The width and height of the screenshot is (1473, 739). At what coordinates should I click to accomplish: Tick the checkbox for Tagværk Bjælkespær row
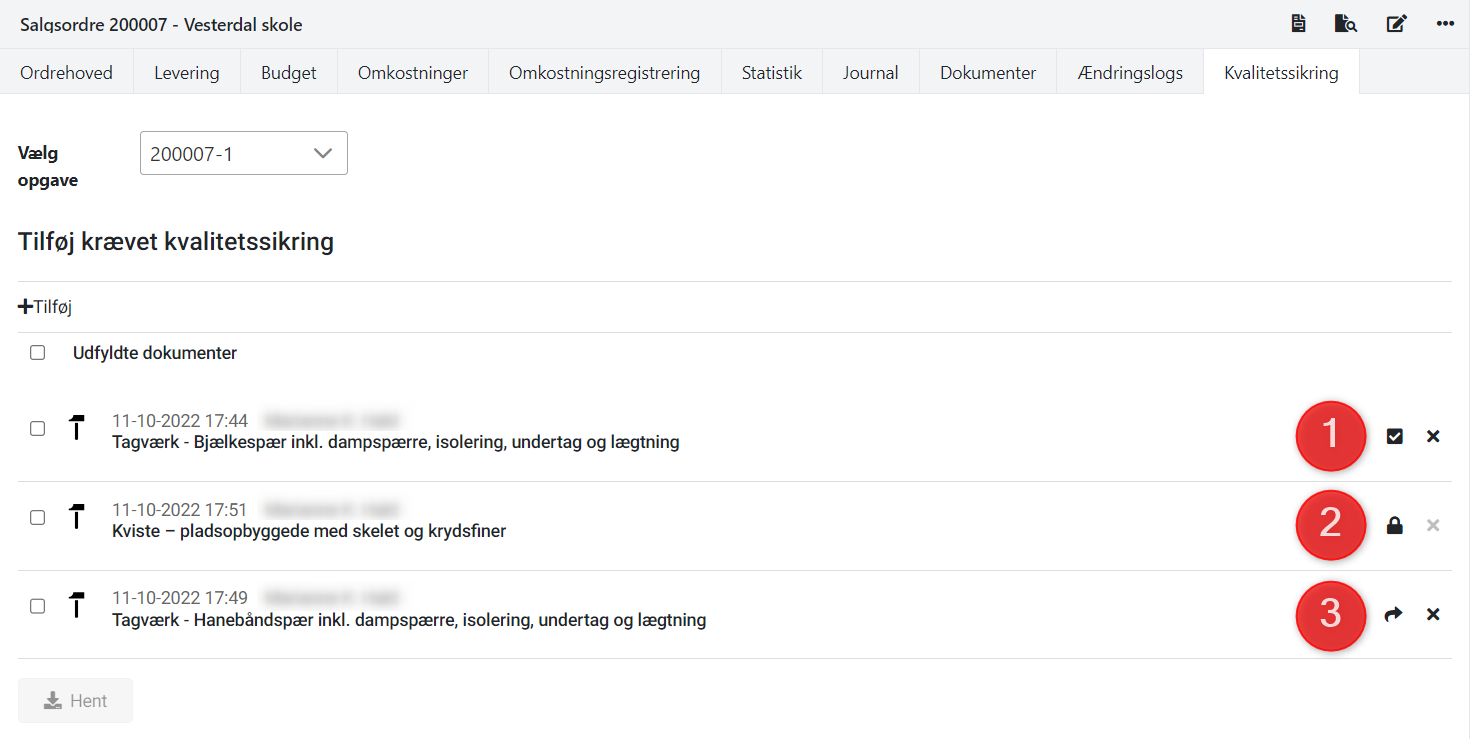[37, 428]
